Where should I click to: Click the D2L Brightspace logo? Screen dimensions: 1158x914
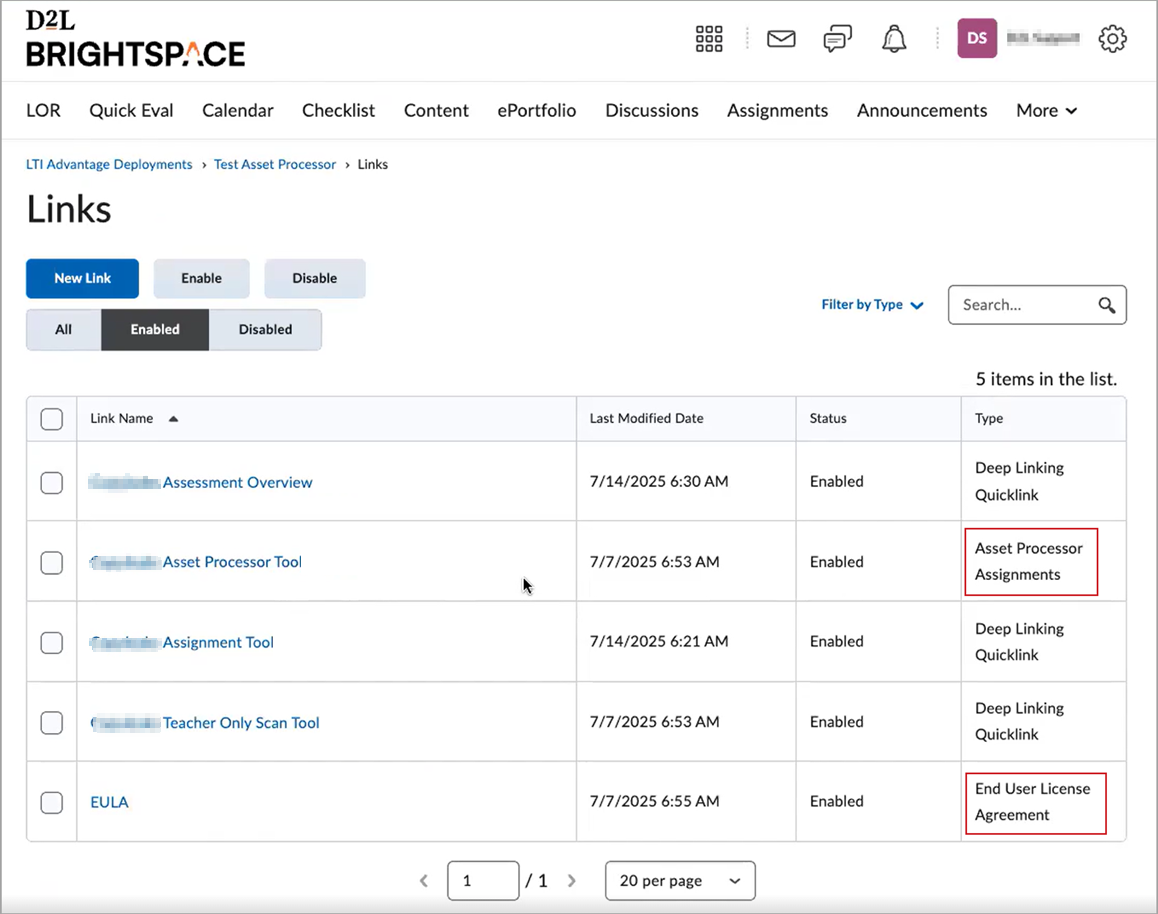[x=135, y=39]
